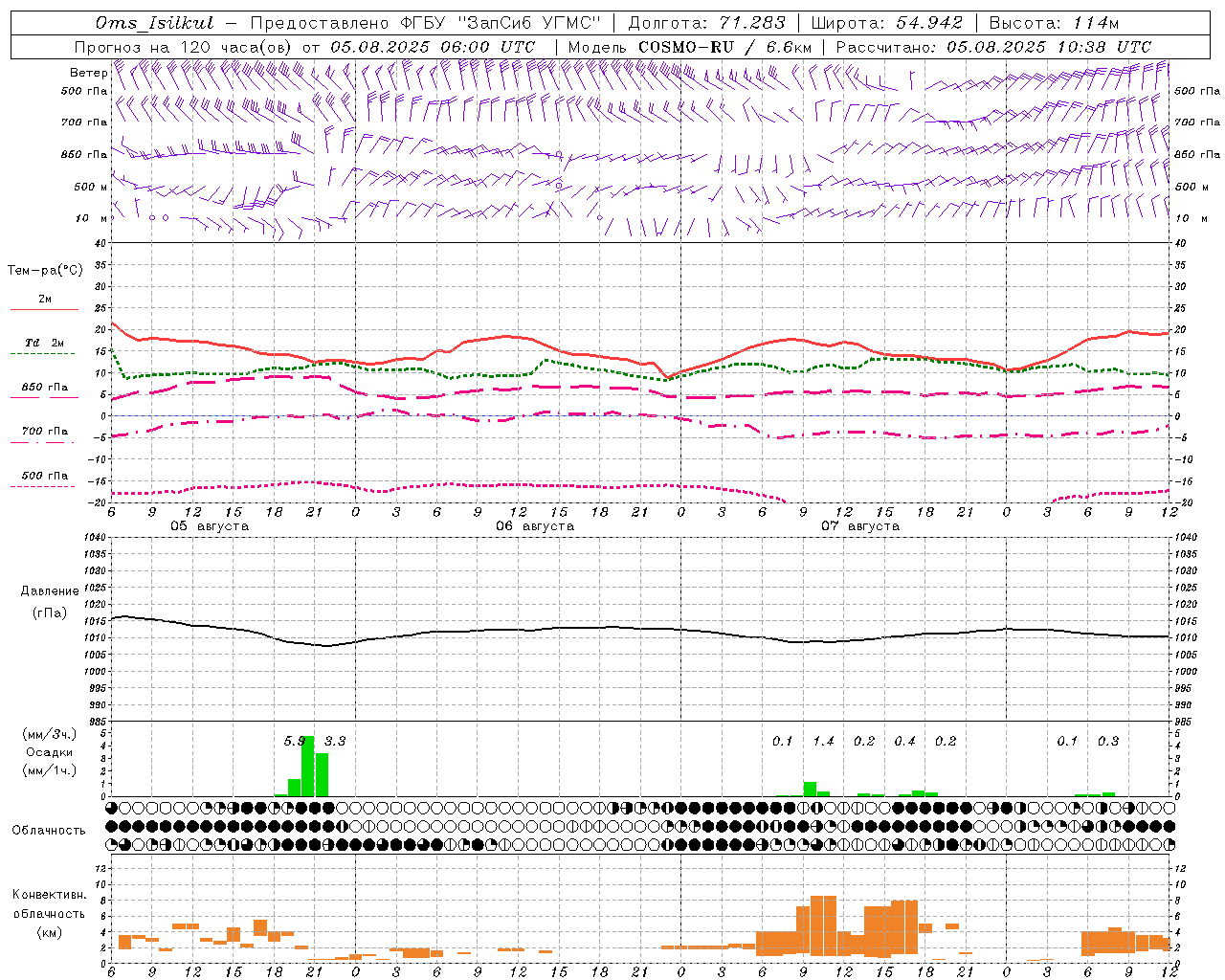Click the tallest green precipitation bar

[308, 767]
